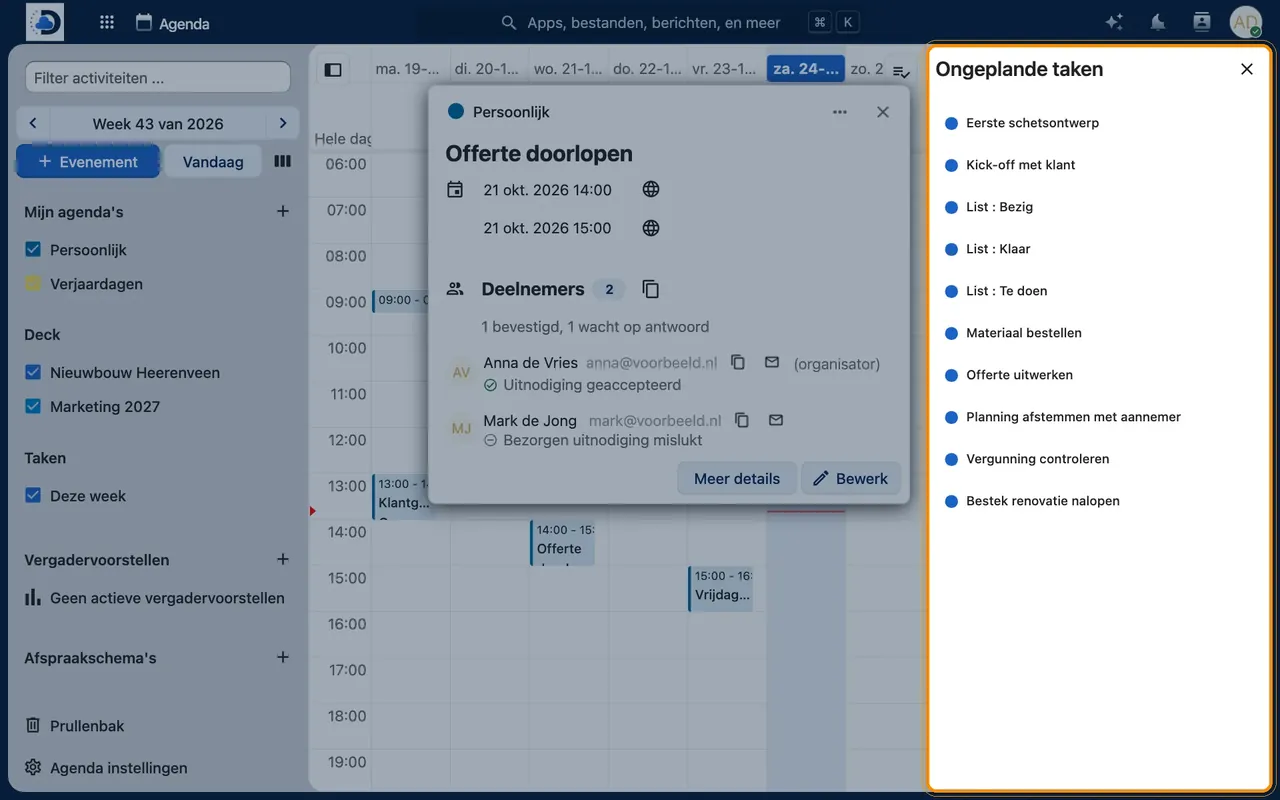Screen dimensions: 1280x800
Task: Click the Filter activiteiten input field
Action: pos(157,78)
